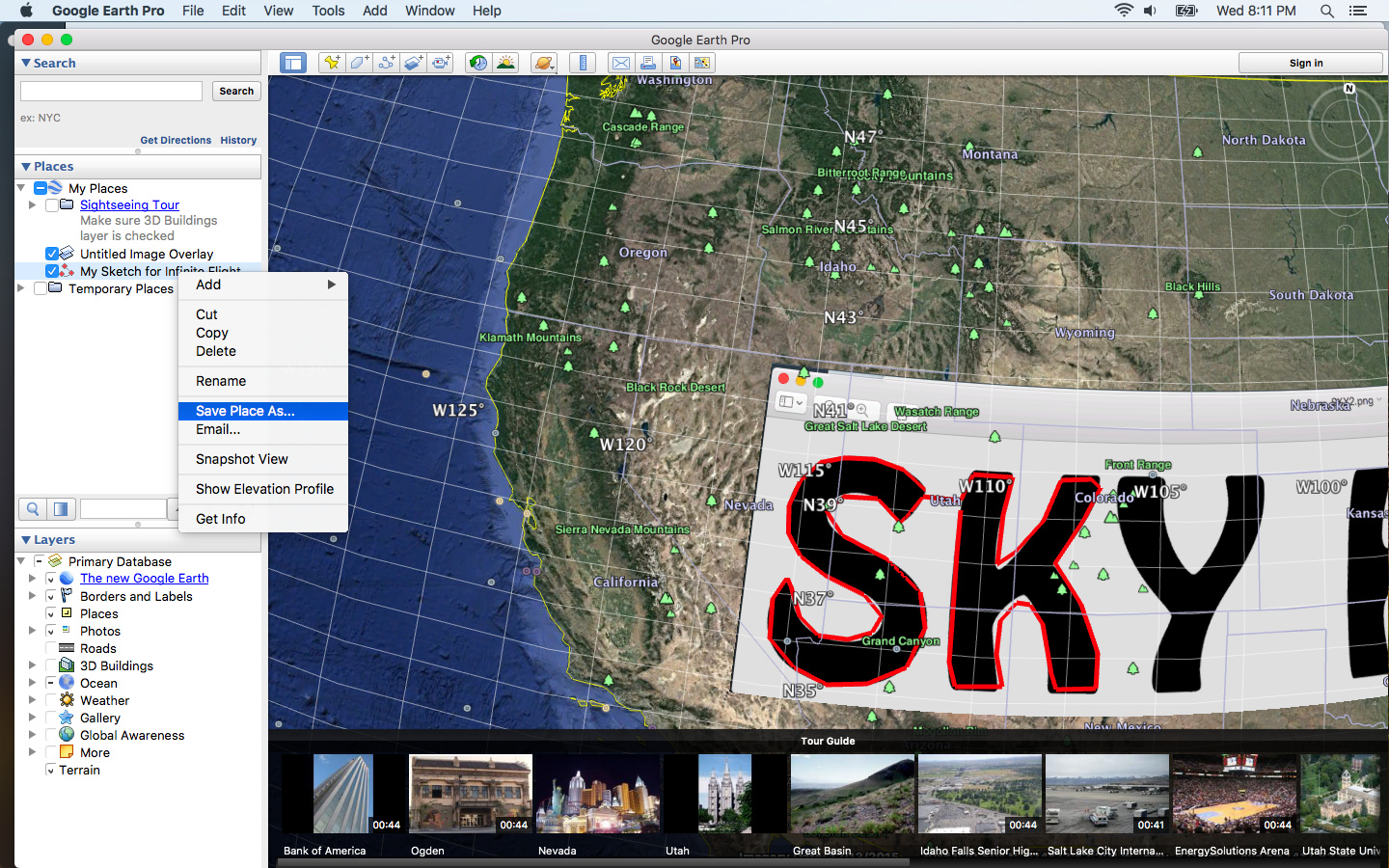Show historical imagery with the clock icon
1389x868 pixels.
click(x=478, y=63)
